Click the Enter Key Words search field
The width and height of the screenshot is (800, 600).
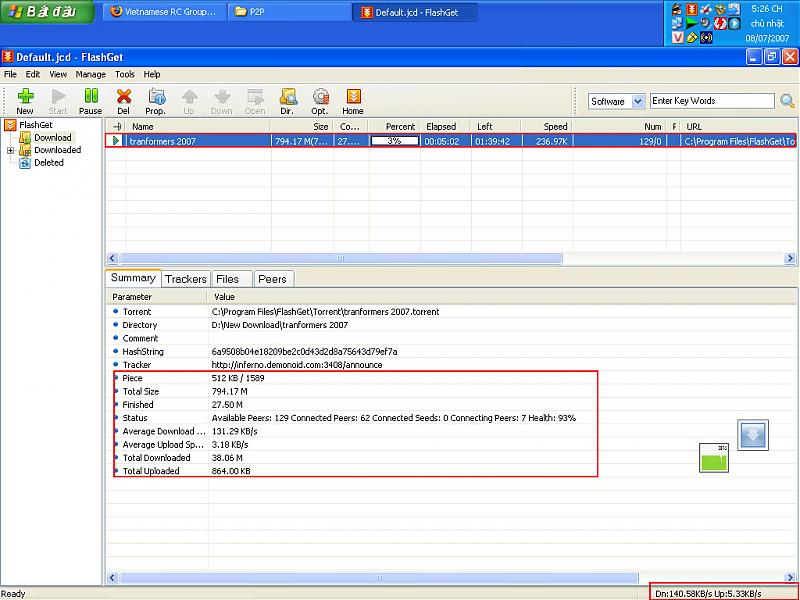[x=711, y=101]
